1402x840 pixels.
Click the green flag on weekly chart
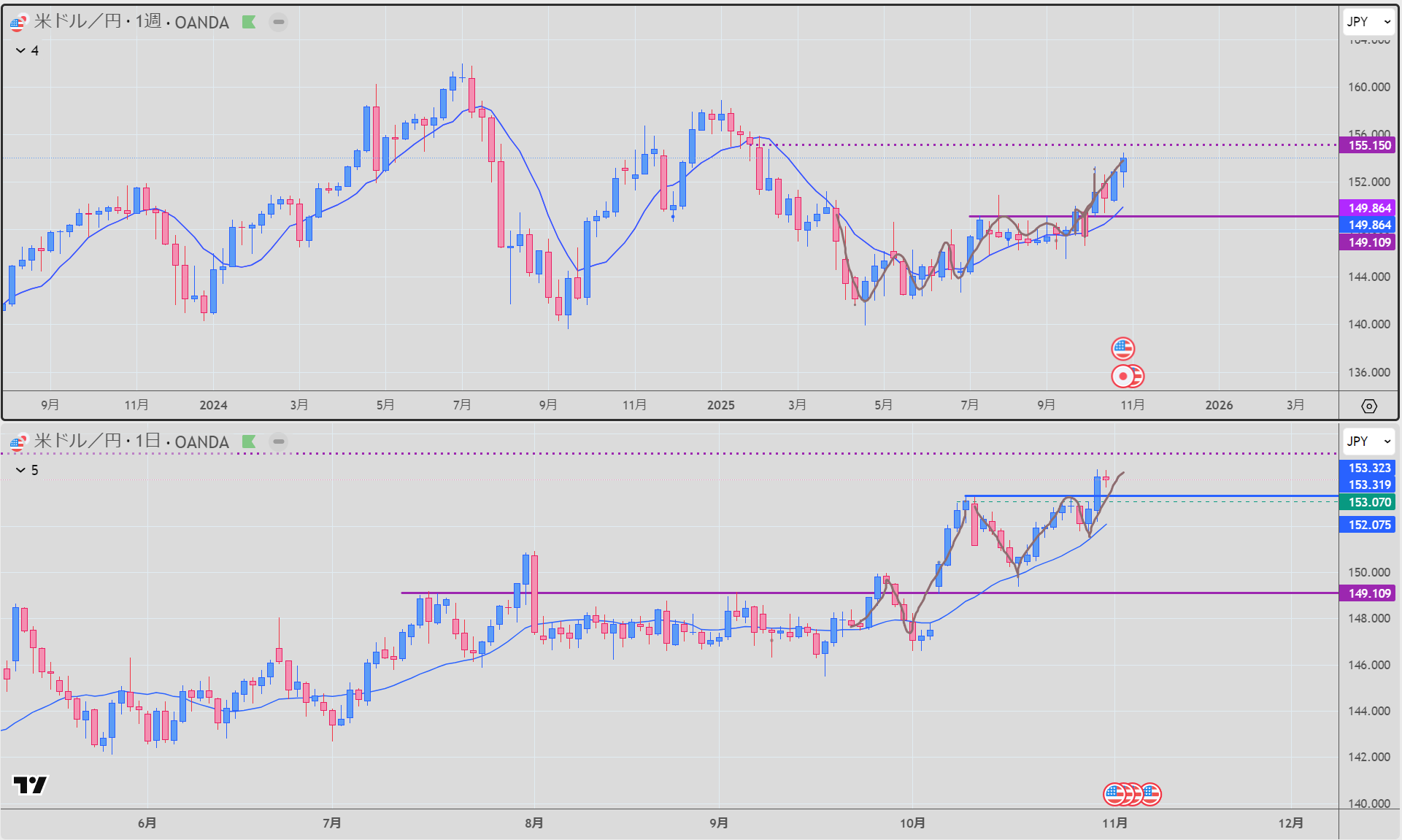point(249,22)
